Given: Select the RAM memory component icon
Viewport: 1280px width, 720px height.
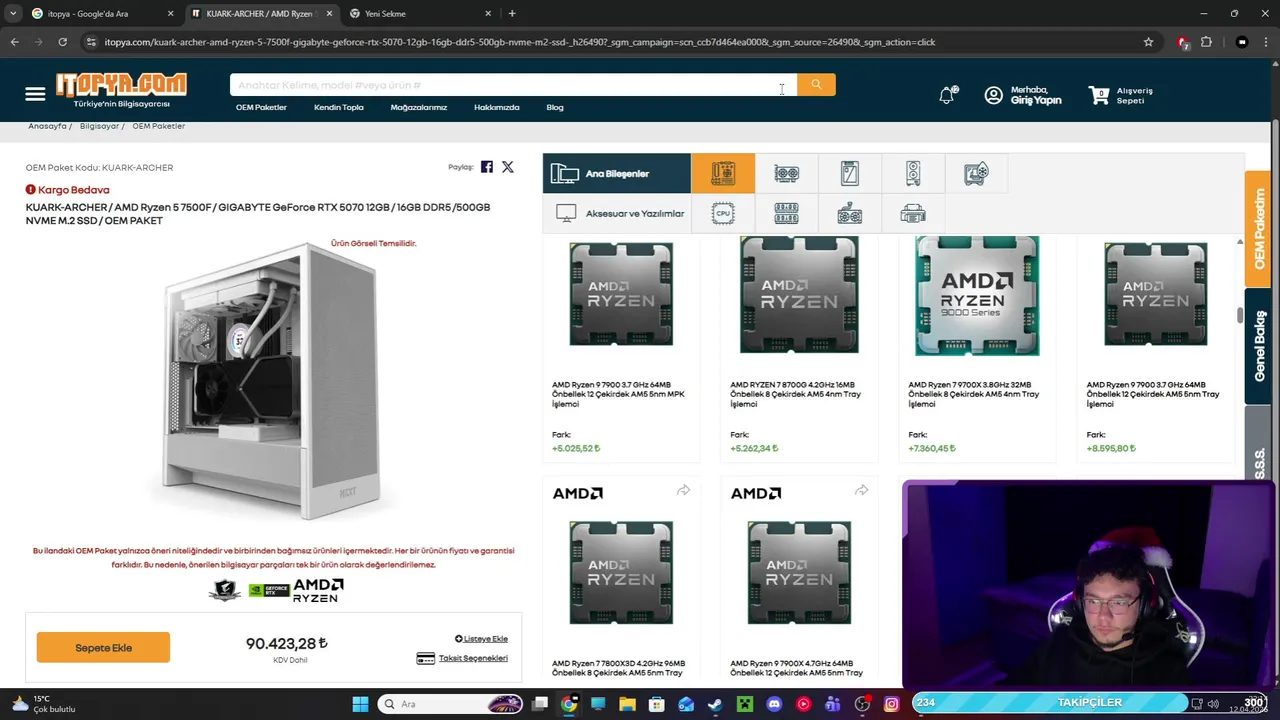Looking at the screenshot, I should click(787, 213).
